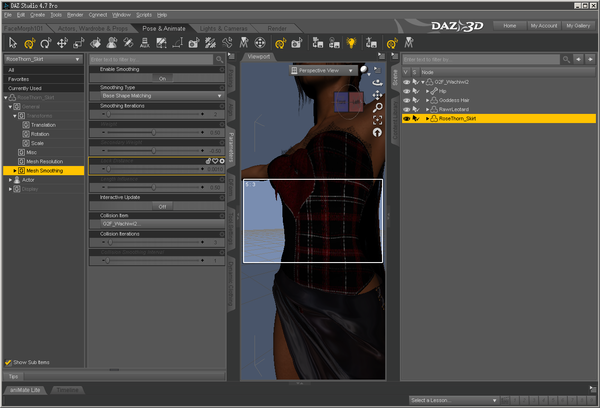Click the viewport zoom magnifier icon
Viewport: 600px width, 408px height.
coord(377,106)
